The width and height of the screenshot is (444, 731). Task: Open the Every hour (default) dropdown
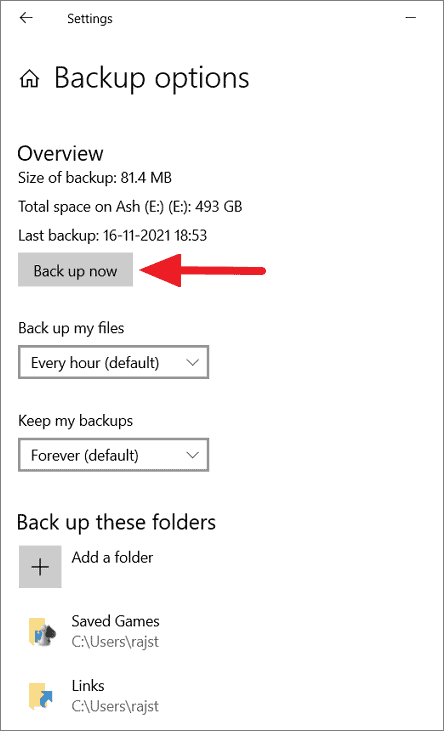pos(113,362)
